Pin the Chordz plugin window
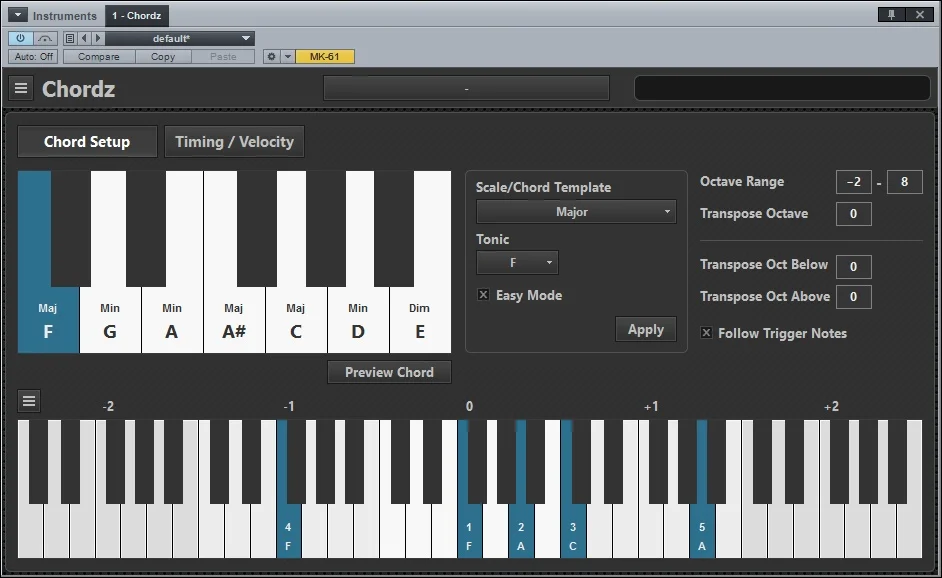The height and width of the screenshot is (578, 942). 892,15
